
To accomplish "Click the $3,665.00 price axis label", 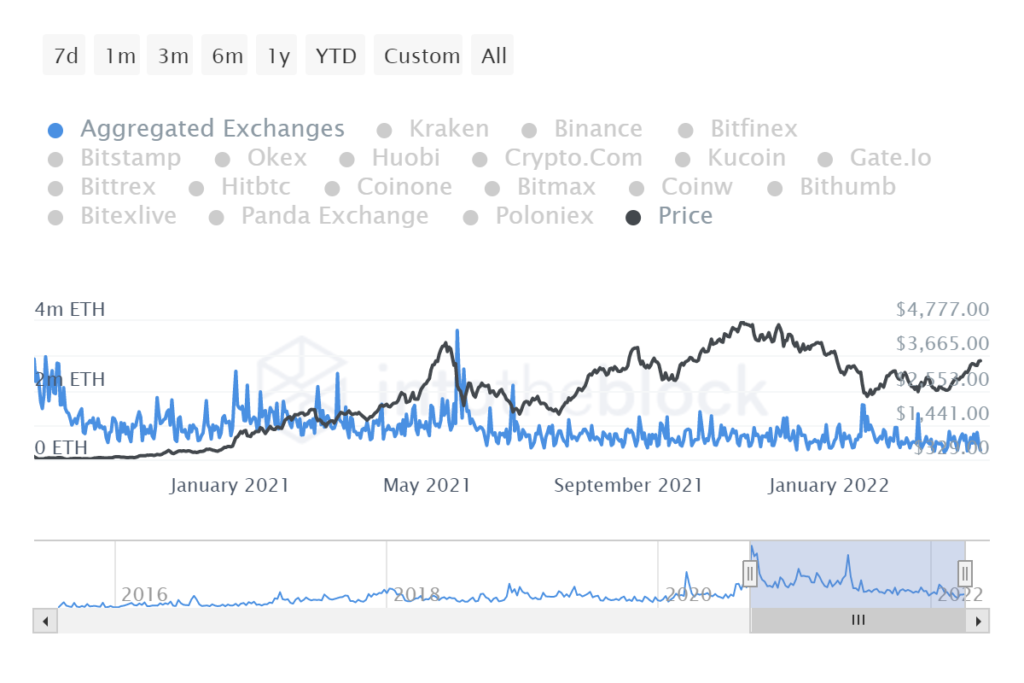I will point(942,343).
